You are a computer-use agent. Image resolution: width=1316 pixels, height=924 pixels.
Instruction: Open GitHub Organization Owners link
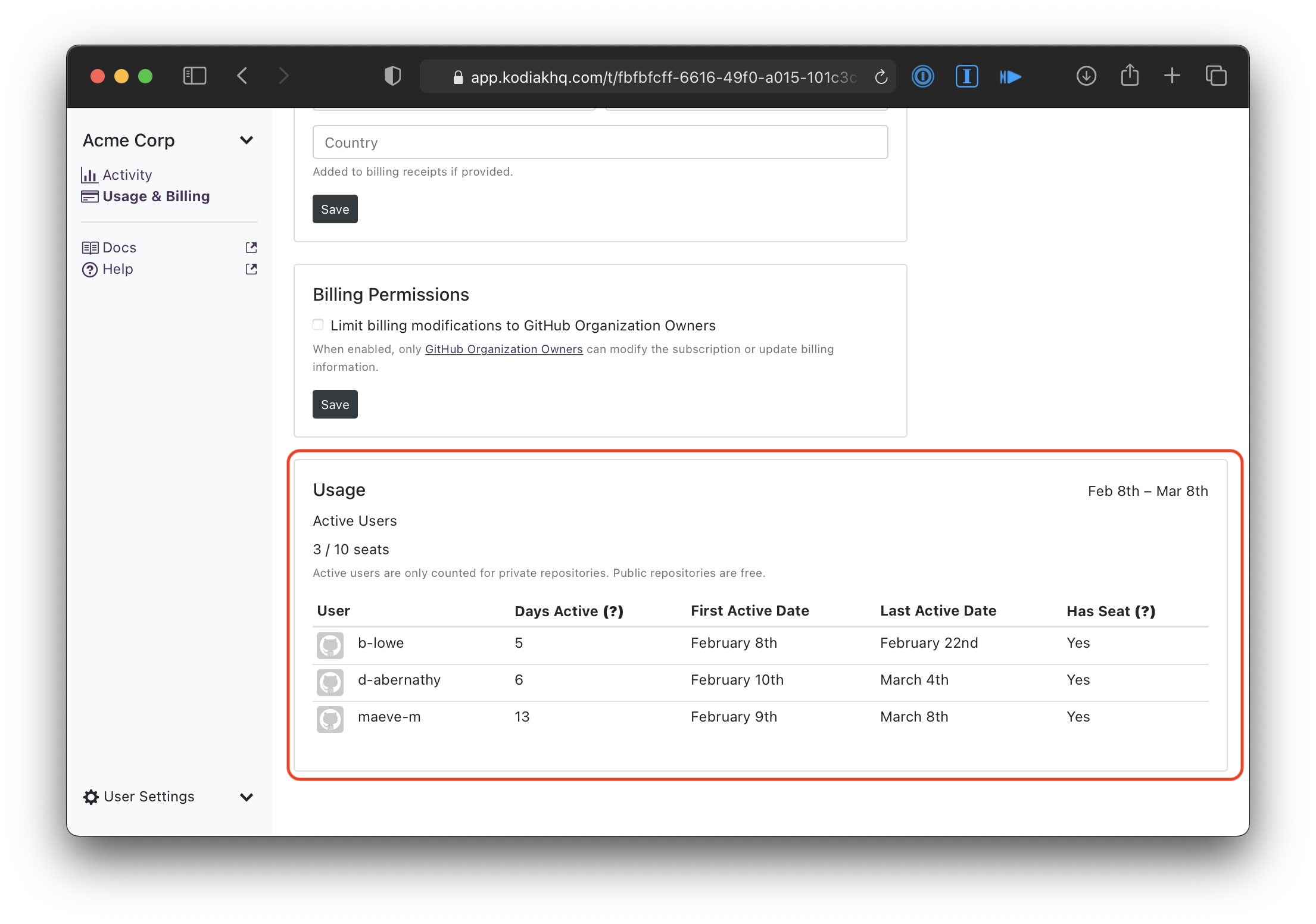click(503, 349)
